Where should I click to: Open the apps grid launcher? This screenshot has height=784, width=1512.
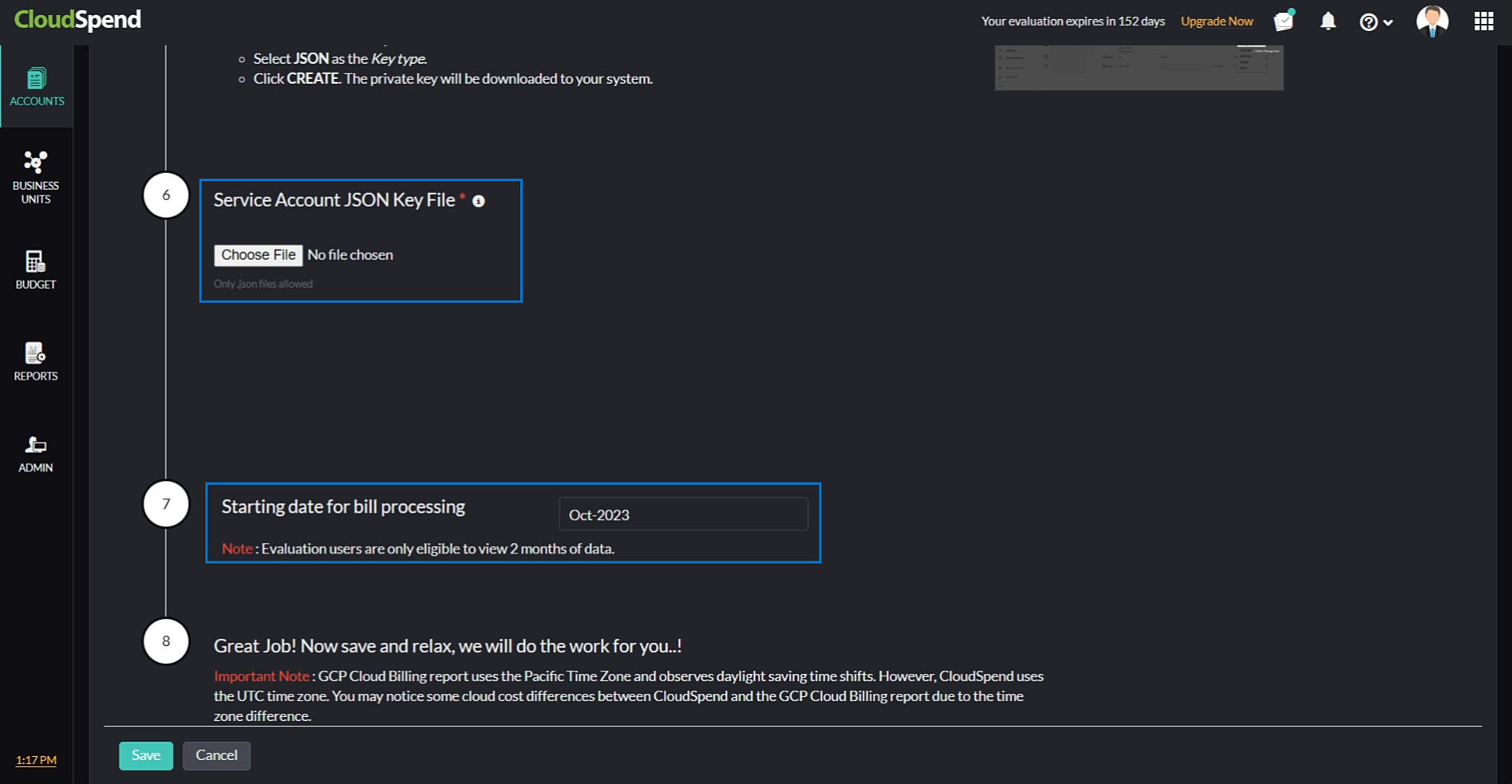(x=1482, y=22)
